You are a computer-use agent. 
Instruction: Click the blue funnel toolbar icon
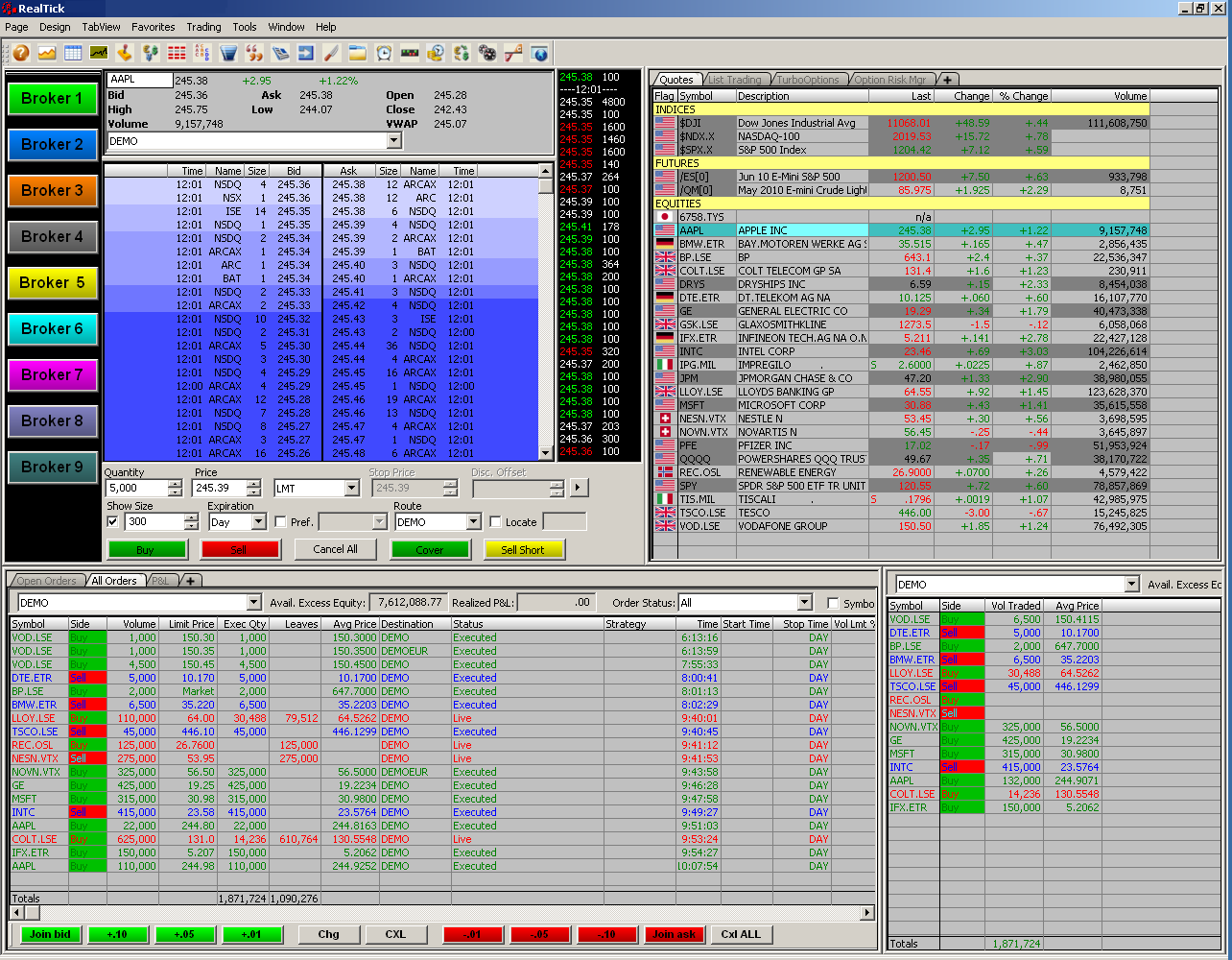pyautogui.click(x=228, y=53)
